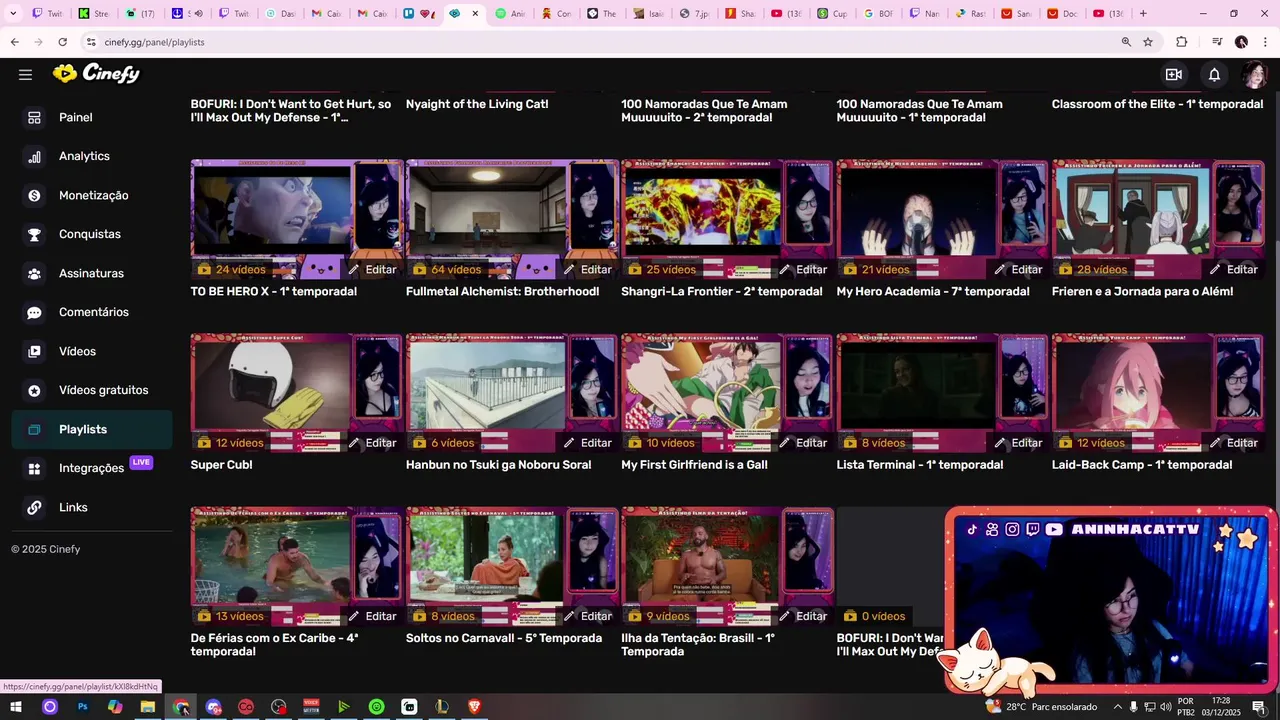The image size is (1280, 720).
Task: Go back with the browser back arrow
Action: tap(14, 42)
